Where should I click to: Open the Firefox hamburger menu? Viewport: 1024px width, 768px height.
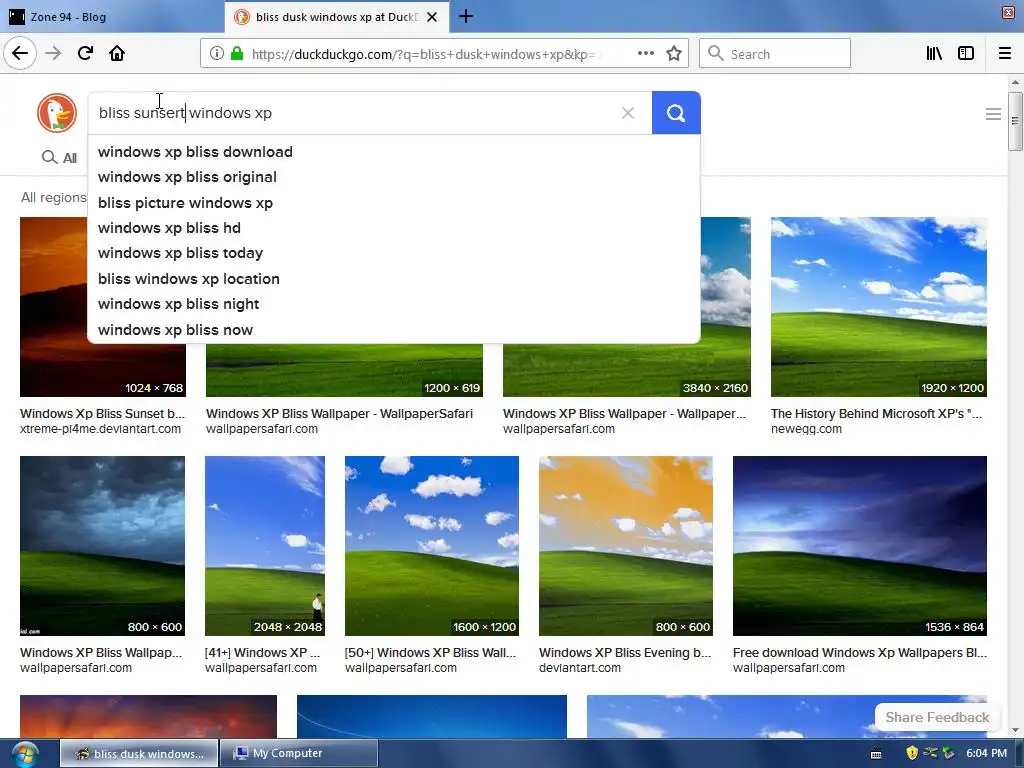(1005, 54)
